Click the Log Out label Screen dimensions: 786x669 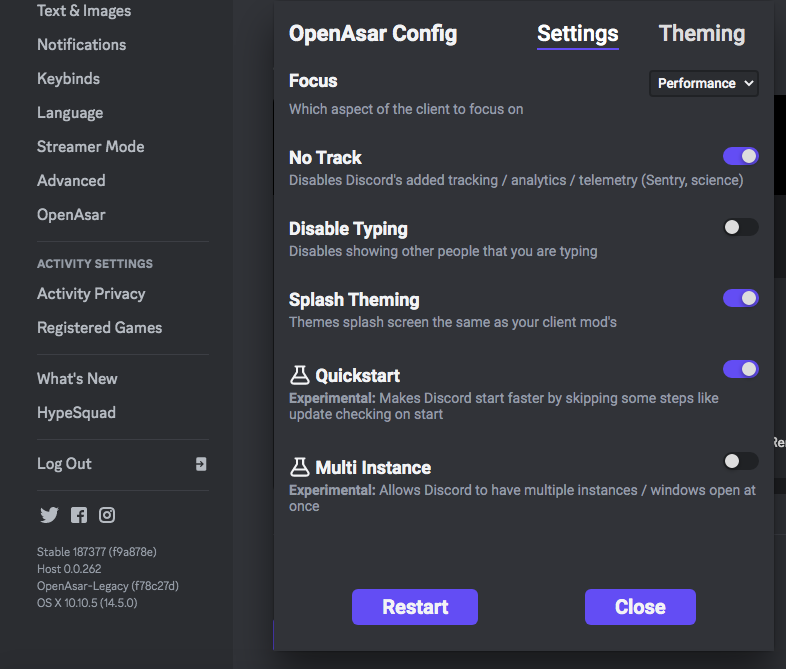click(x=64, y=464)
